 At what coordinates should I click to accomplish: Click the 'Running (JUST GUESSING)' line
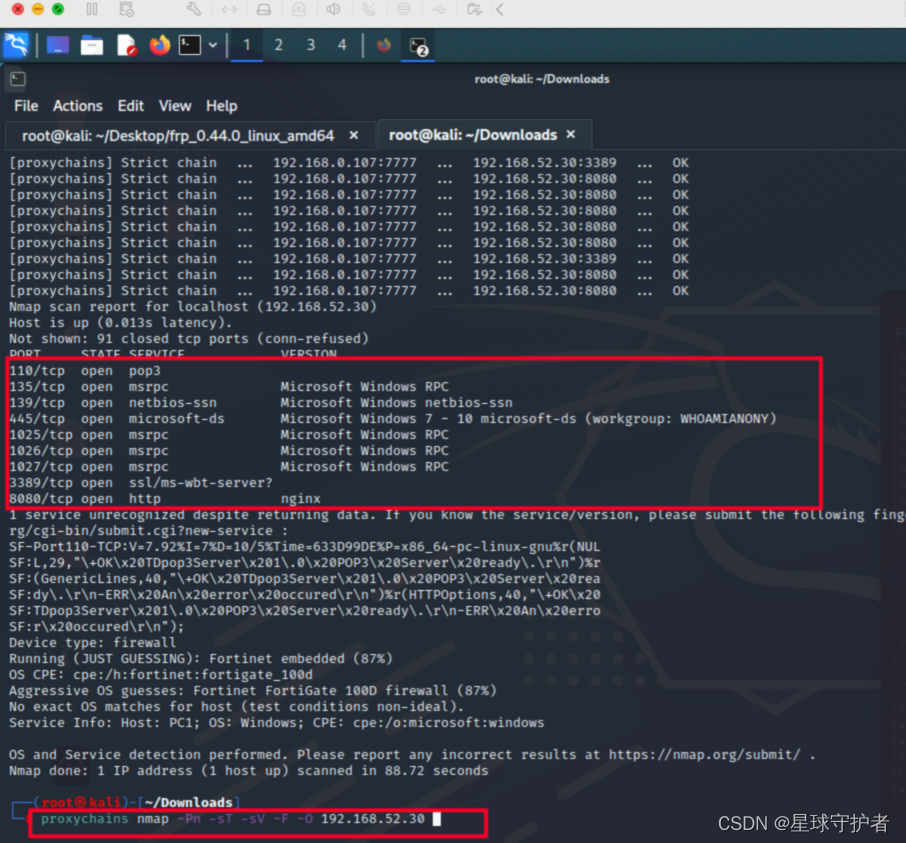(200, 659)
